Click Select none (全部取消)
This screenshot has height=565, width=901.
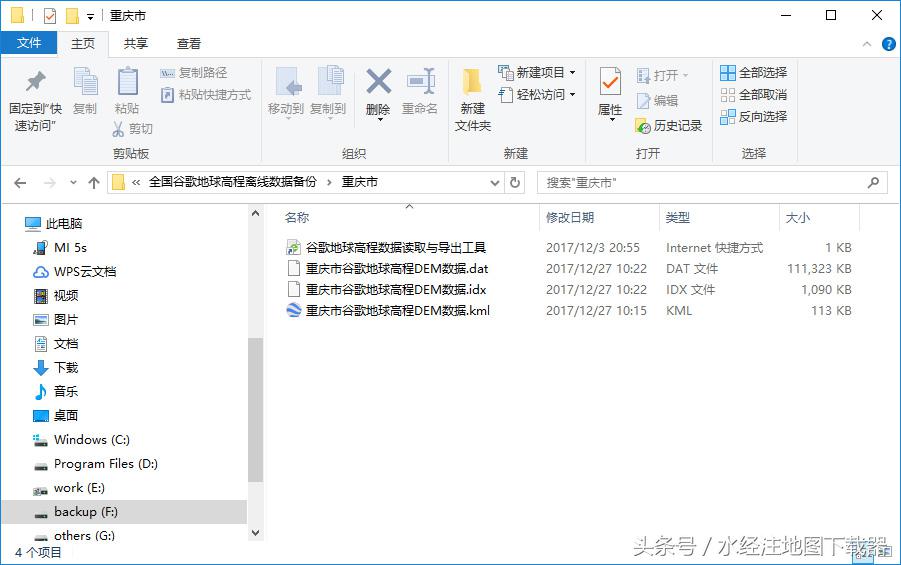753,95
